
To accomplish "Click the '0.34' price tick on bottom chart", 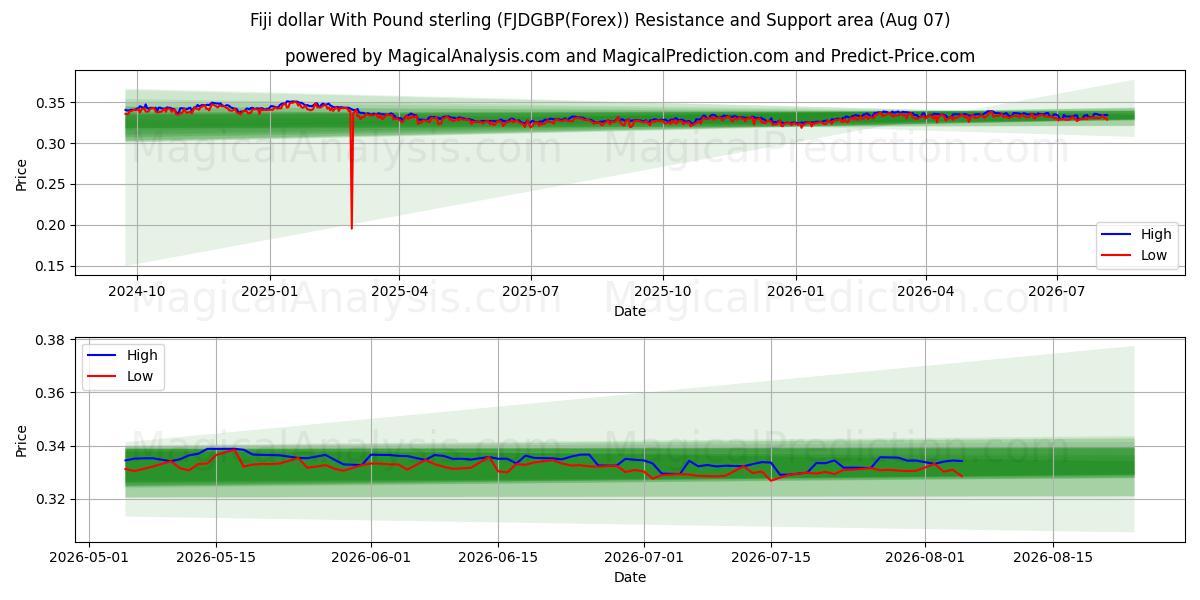I will coord(52,447).
